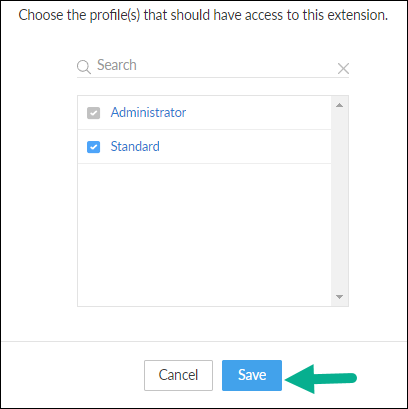This screenshot has width=408, height=409.
Task: Open the Administrator profile link
Action: (x=148, y=113)
